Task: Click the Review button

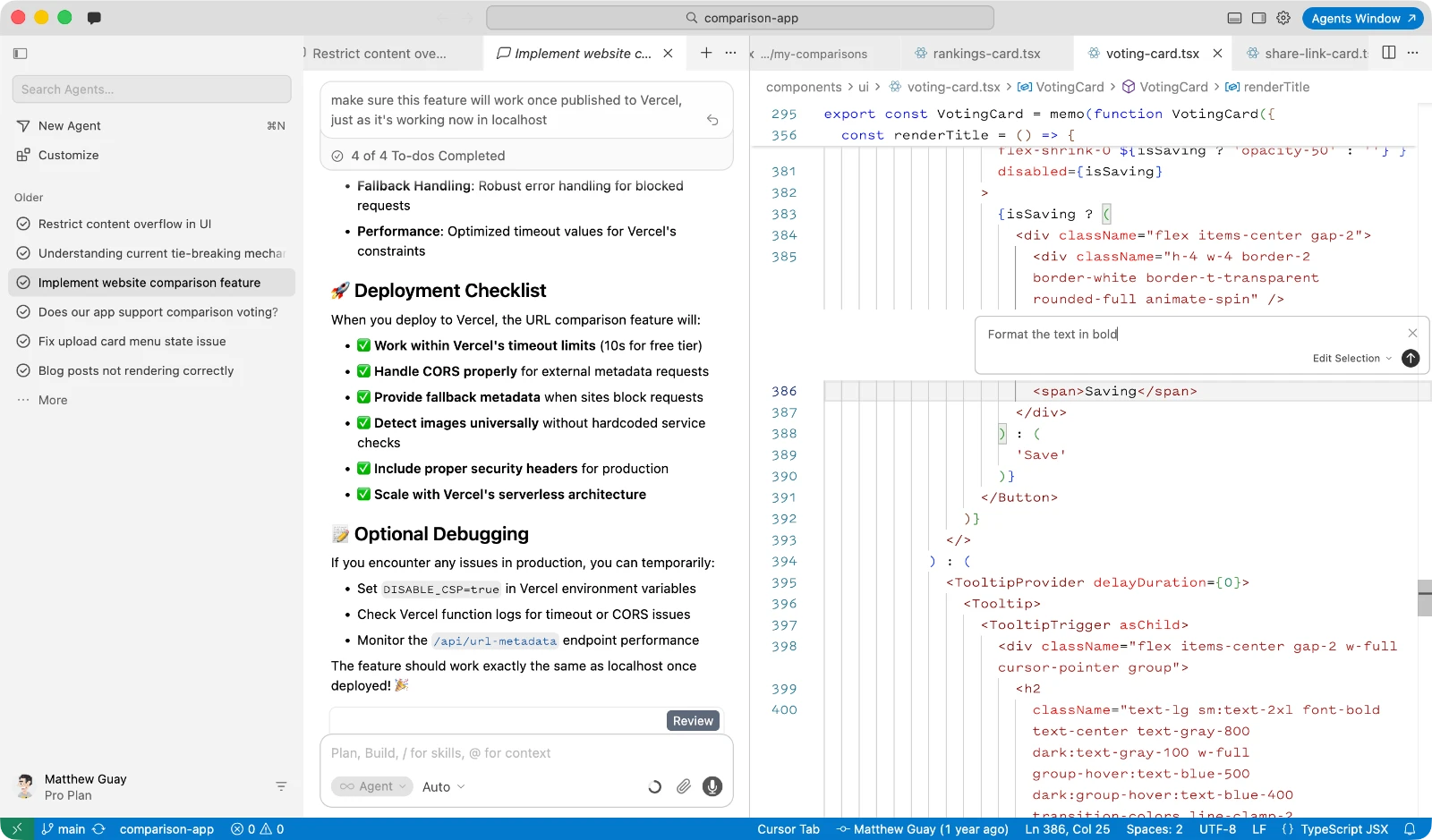Action: pyautogui.click(x=693, y=721)
